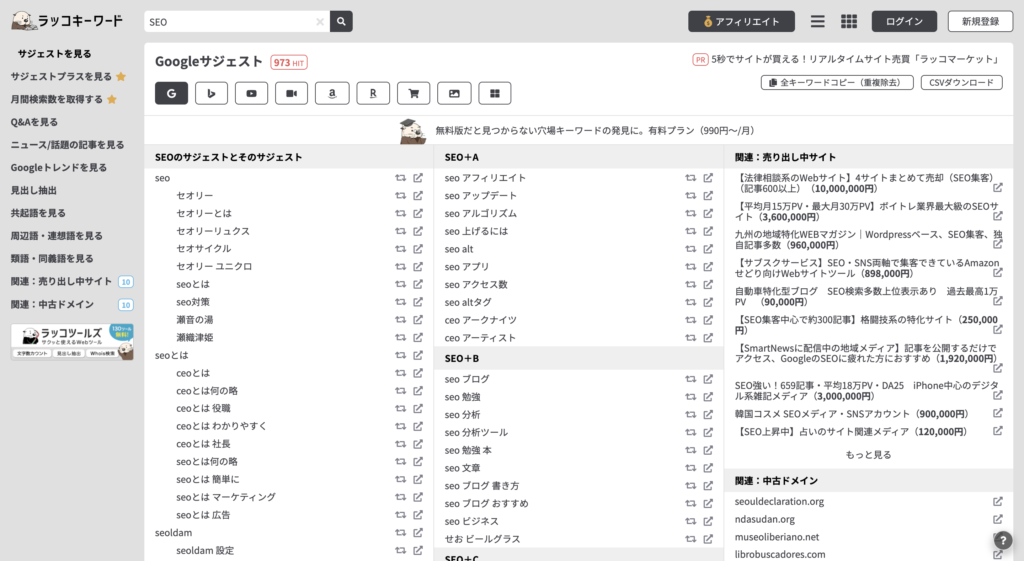Select サジェストを見る in sidebar

(x=55, y=54)
